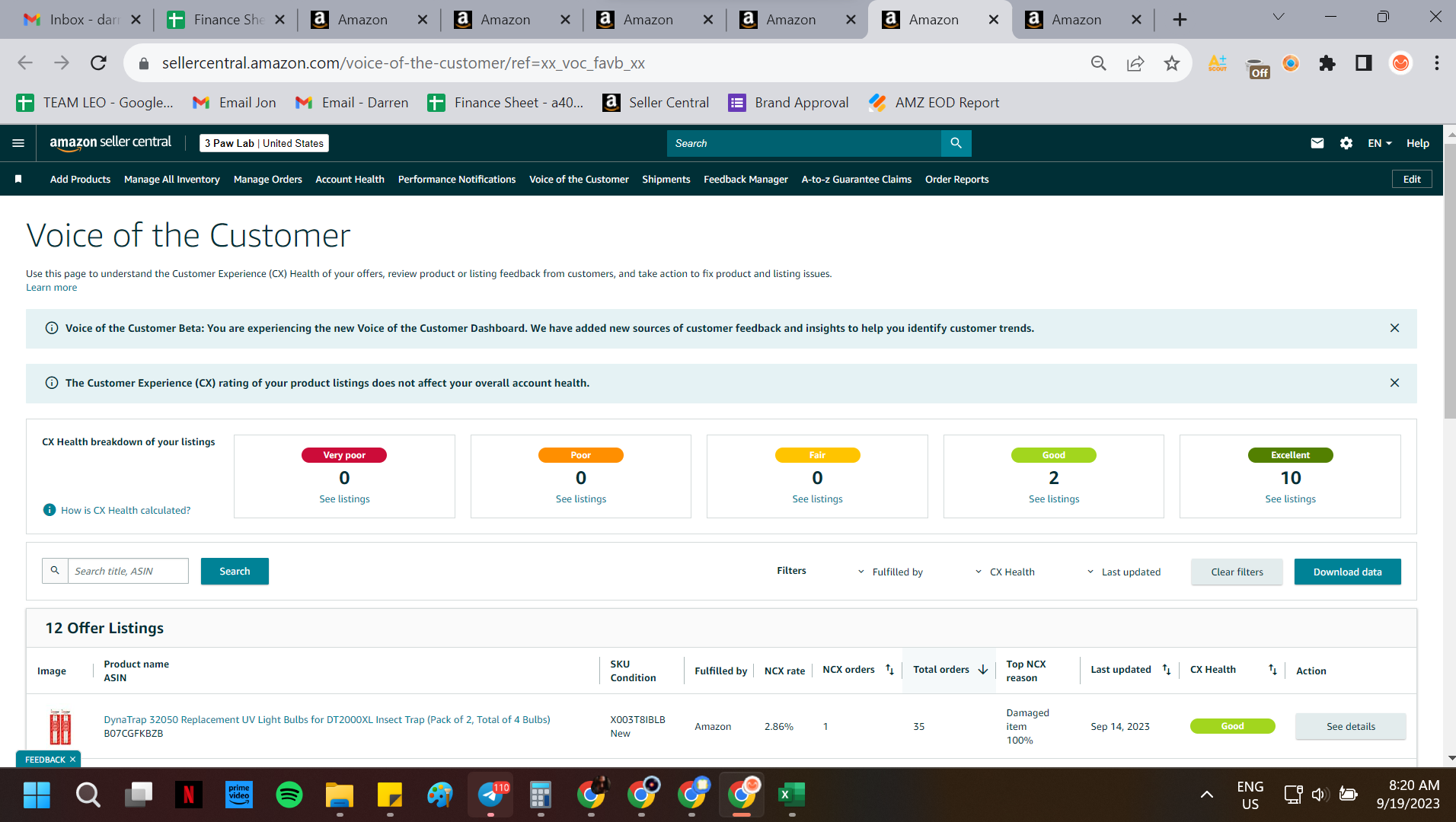Open the AMZ EOD Report bookmark
Screen dimensions: 1456x822
point(934,103)
